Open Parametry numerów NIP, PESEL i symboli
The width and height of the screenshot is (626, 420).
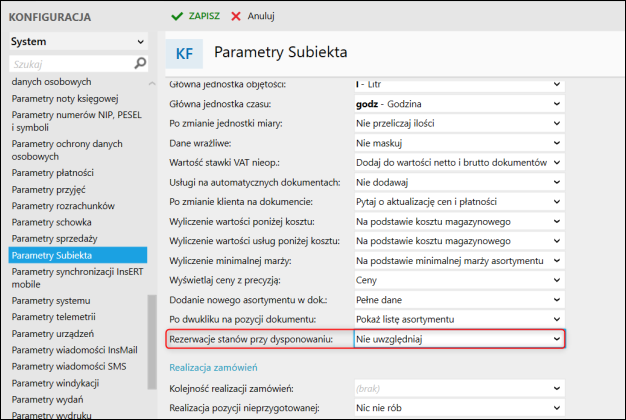tap(77, 121)
